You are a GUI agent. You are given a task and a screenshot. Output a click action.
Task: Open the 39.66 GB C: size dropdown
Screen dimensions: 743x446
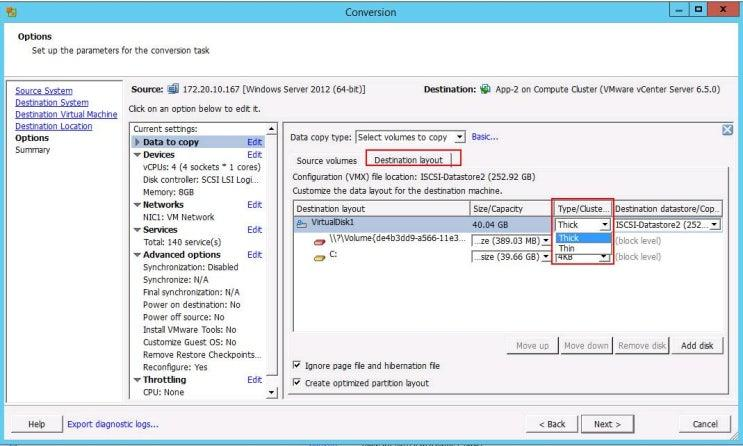click(546, 256)
